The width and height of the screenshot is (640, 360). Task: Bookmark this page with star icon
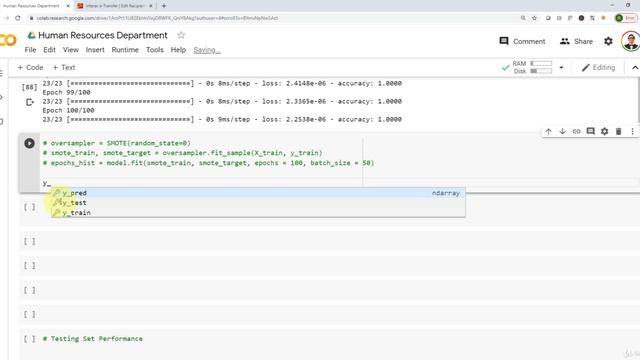tap(534, 18)
